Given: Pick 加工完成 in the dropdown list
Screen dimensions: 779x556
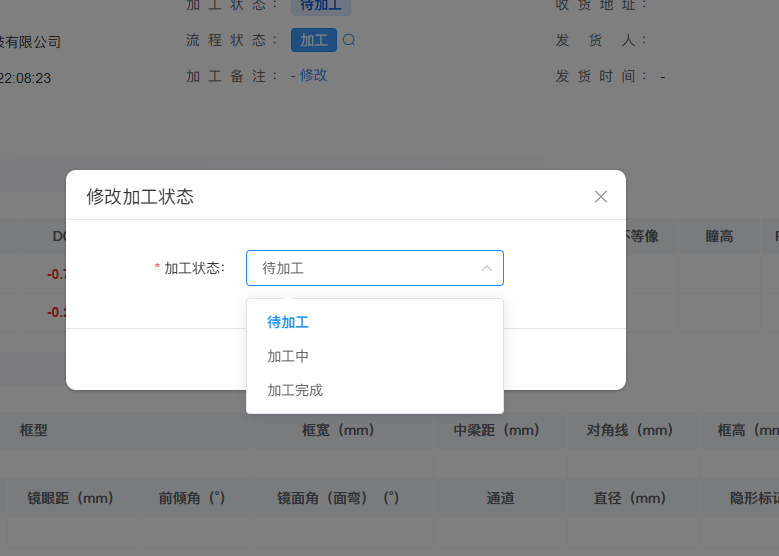Looking at the screenshot, I should 295,390.
